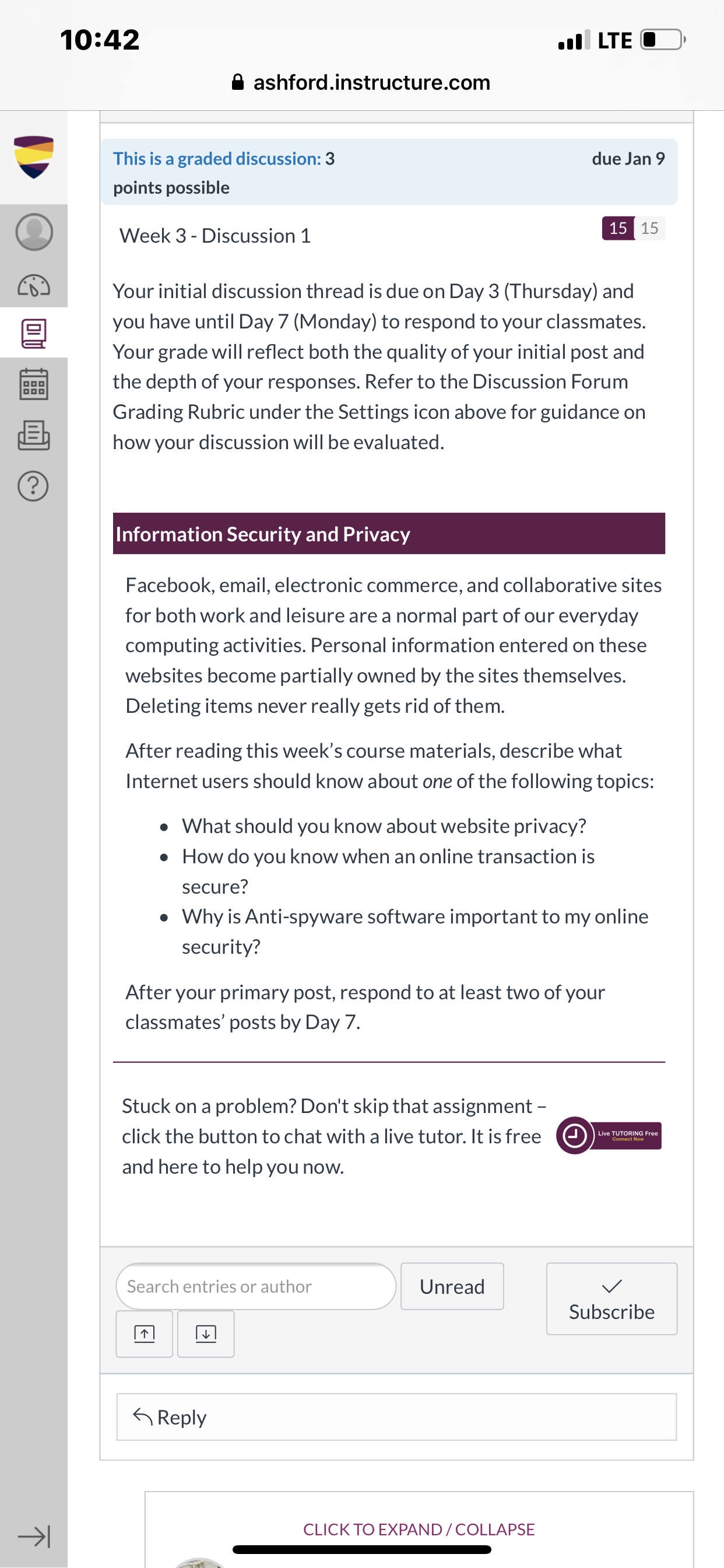Tap the gray total replies badge 15
This screenshot has height=1568, width=724.
[649, 228]
